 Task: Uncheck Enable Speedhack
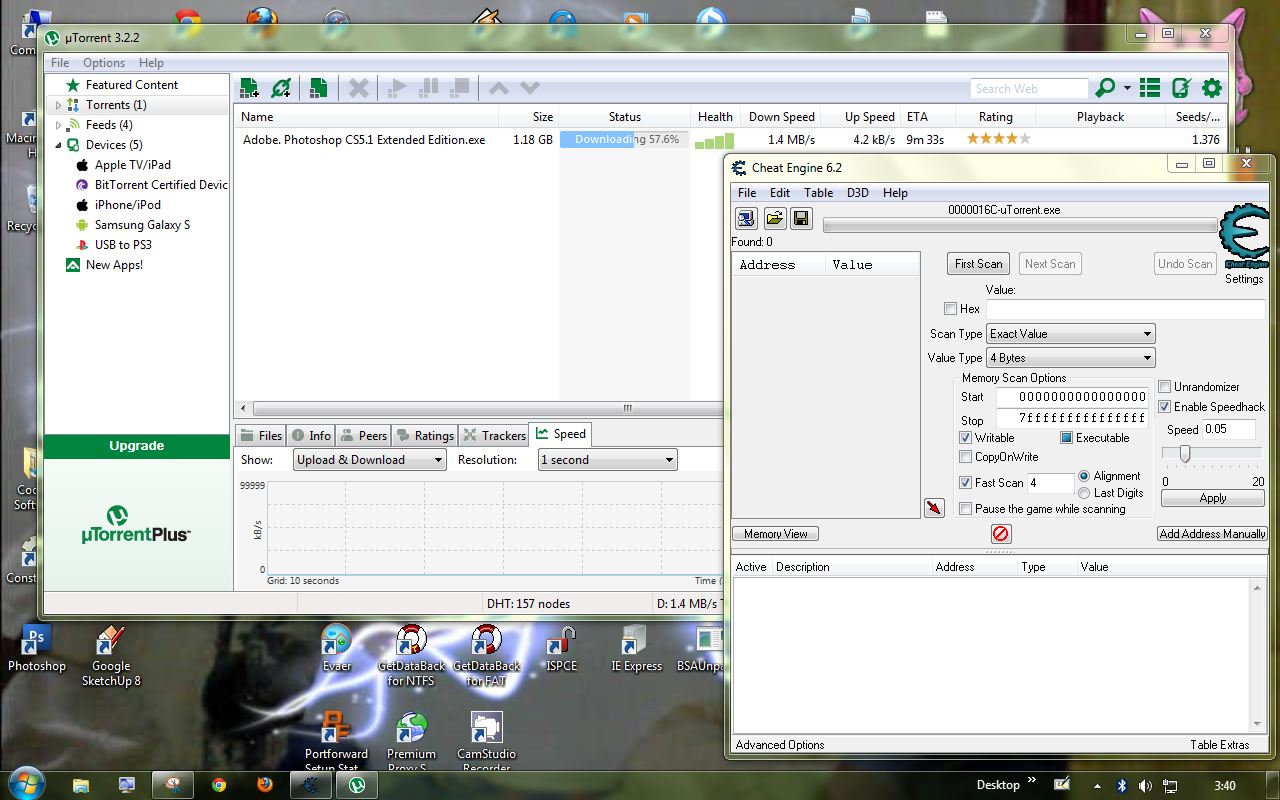[1164, 407]
